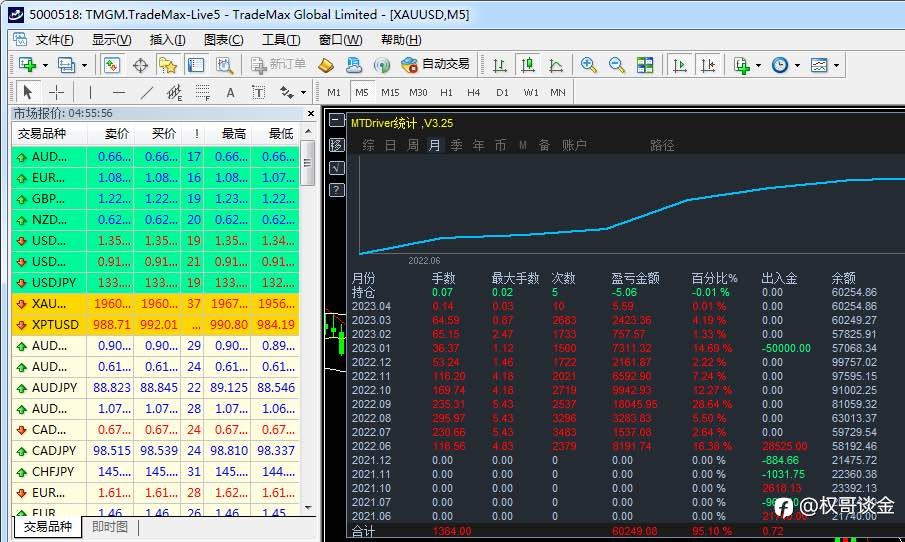This screenshot has width=905, height=542.
Task: Switch timeframe to M1
Action: pyautogui.click(x=334, y=92)
